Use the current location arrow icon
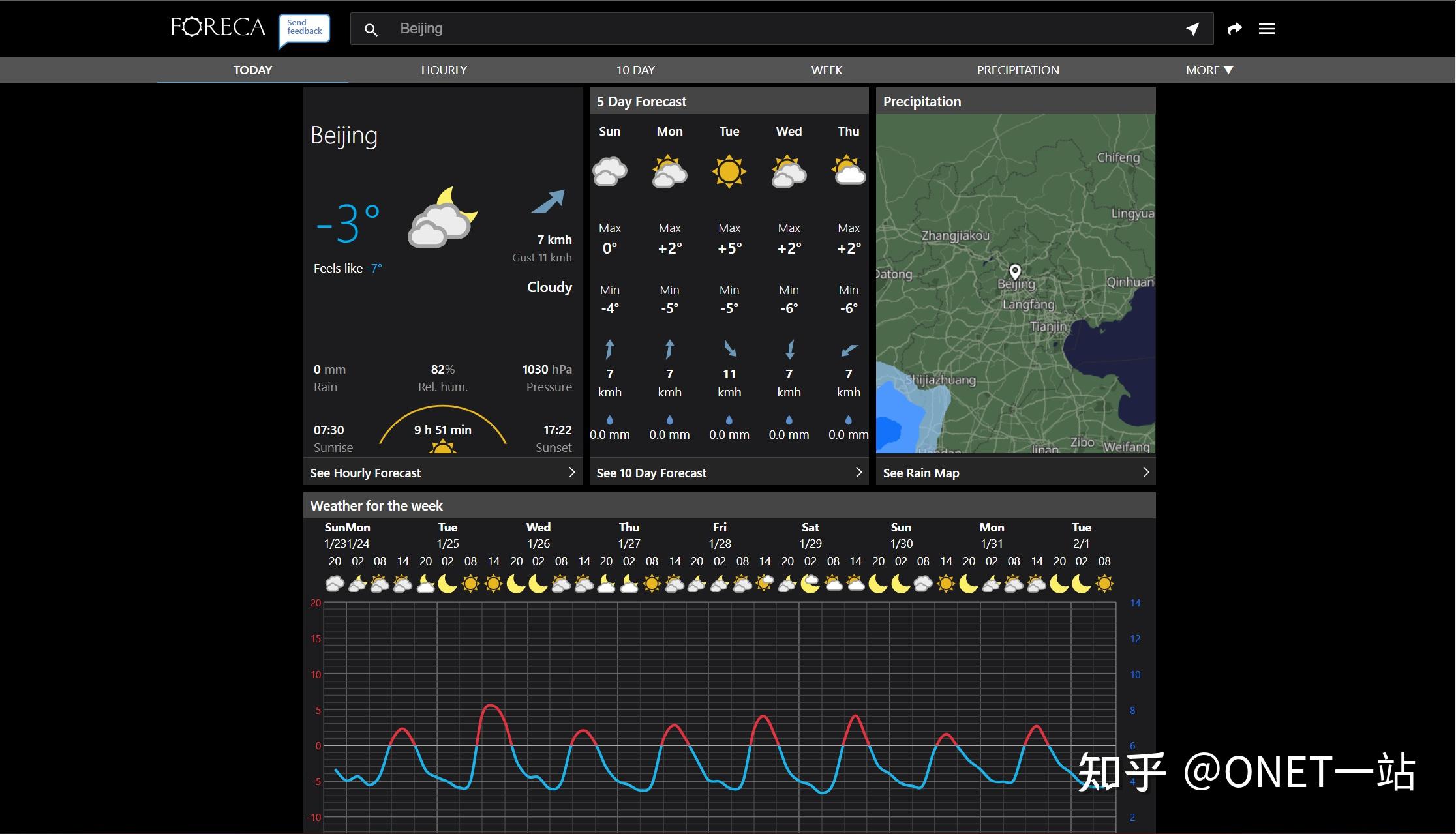This screenshot has height=834, width=1456. point(1192,29)
